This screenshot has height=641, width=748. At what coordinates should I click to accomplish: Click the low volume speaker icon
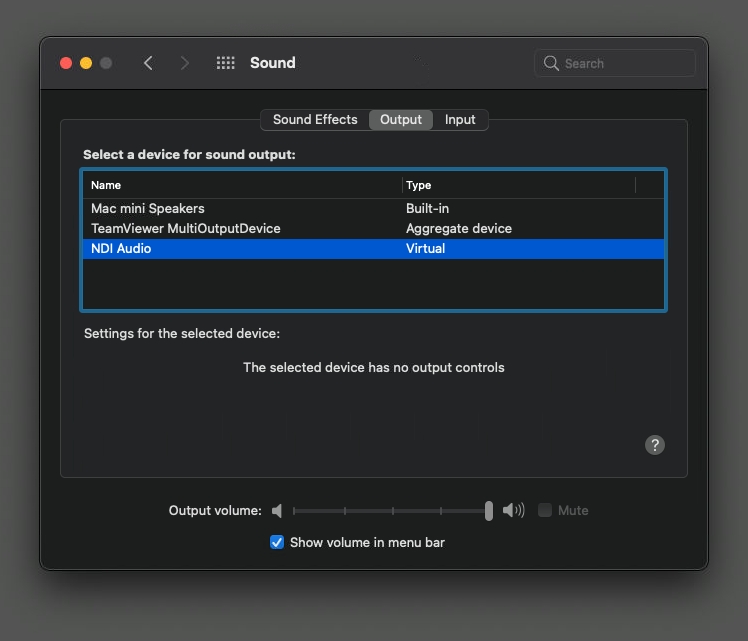(277, 511)
